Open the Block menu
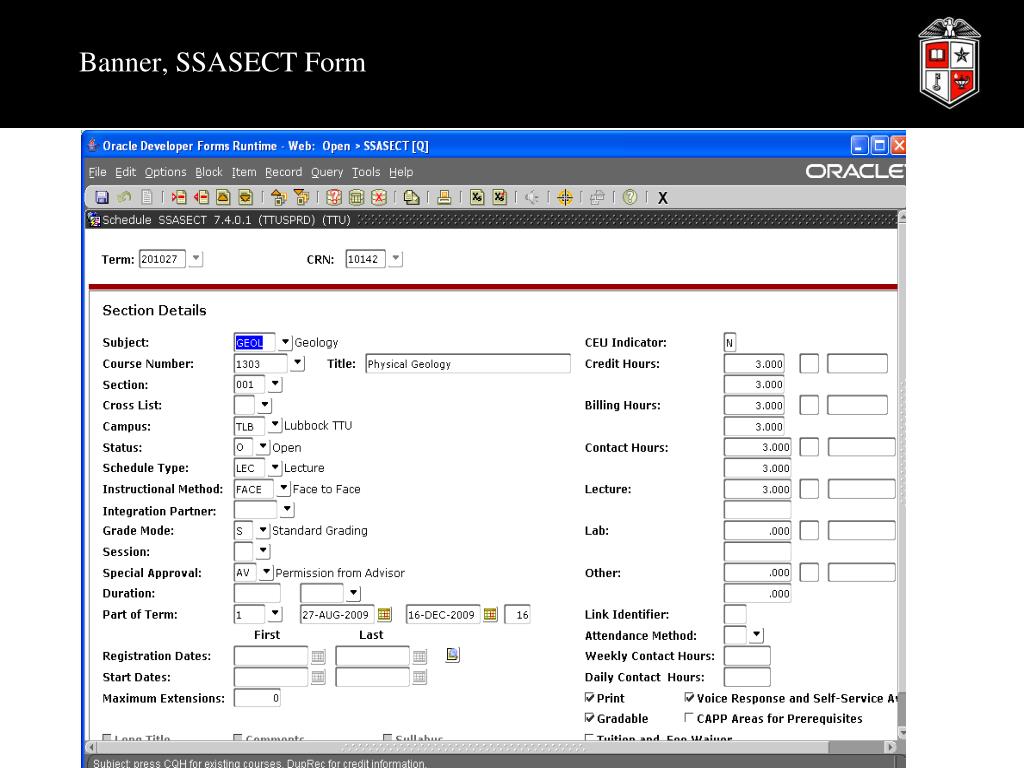Screen dimensions: 1024x768 coord(209,172)
